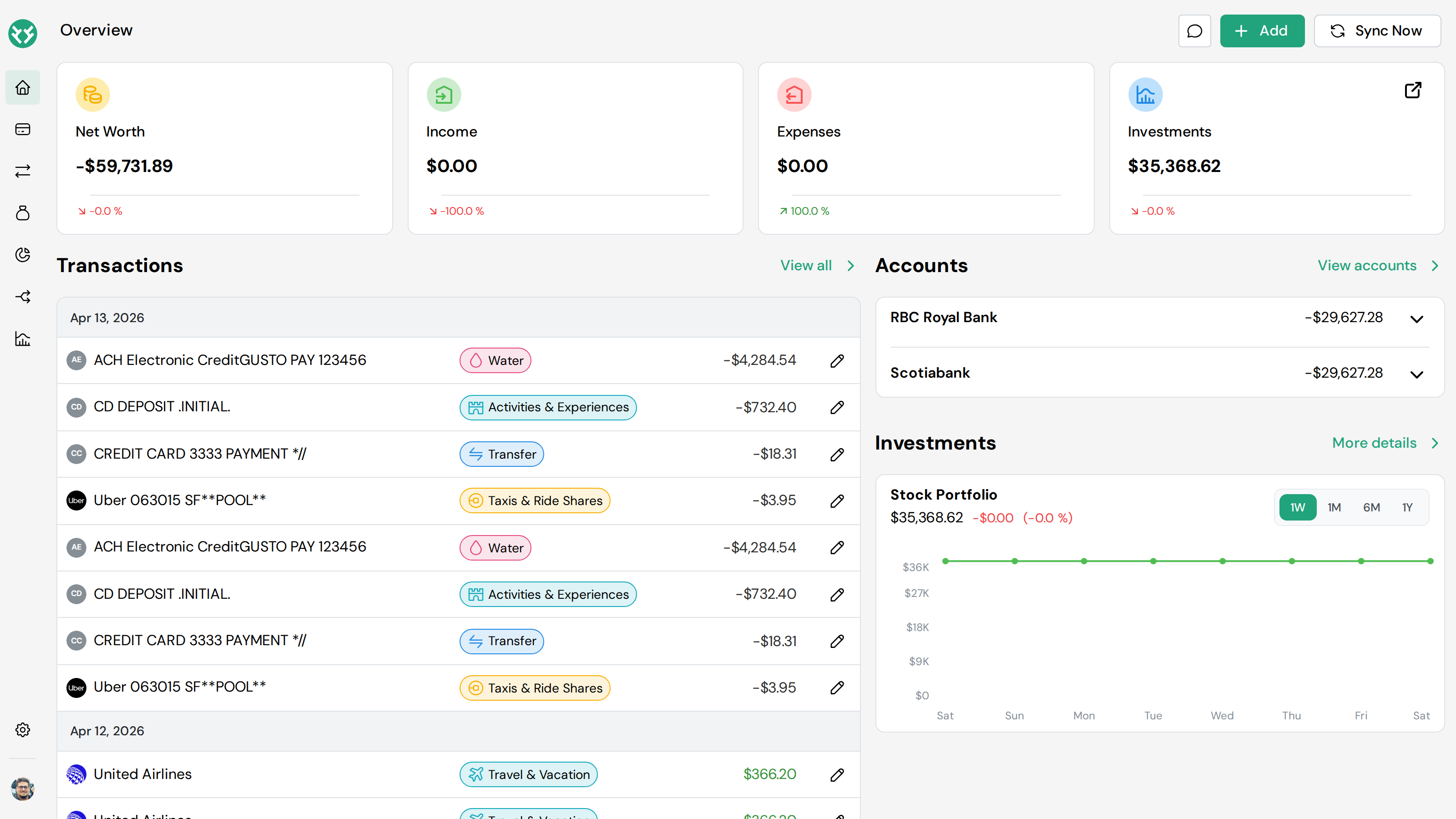Select the 1W range tab
This screenshot has width=1456, height=819.
pyautogui.click(x=1297, y=508)
